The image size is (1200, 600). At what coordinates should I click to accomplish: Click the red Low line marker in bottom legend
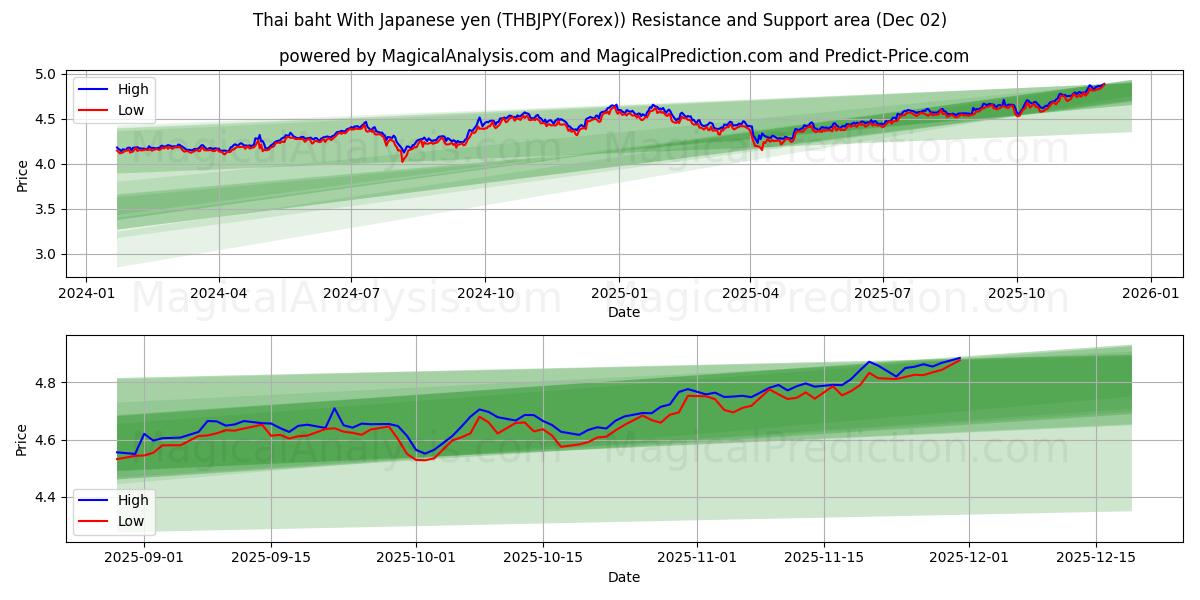click(92, 520)
